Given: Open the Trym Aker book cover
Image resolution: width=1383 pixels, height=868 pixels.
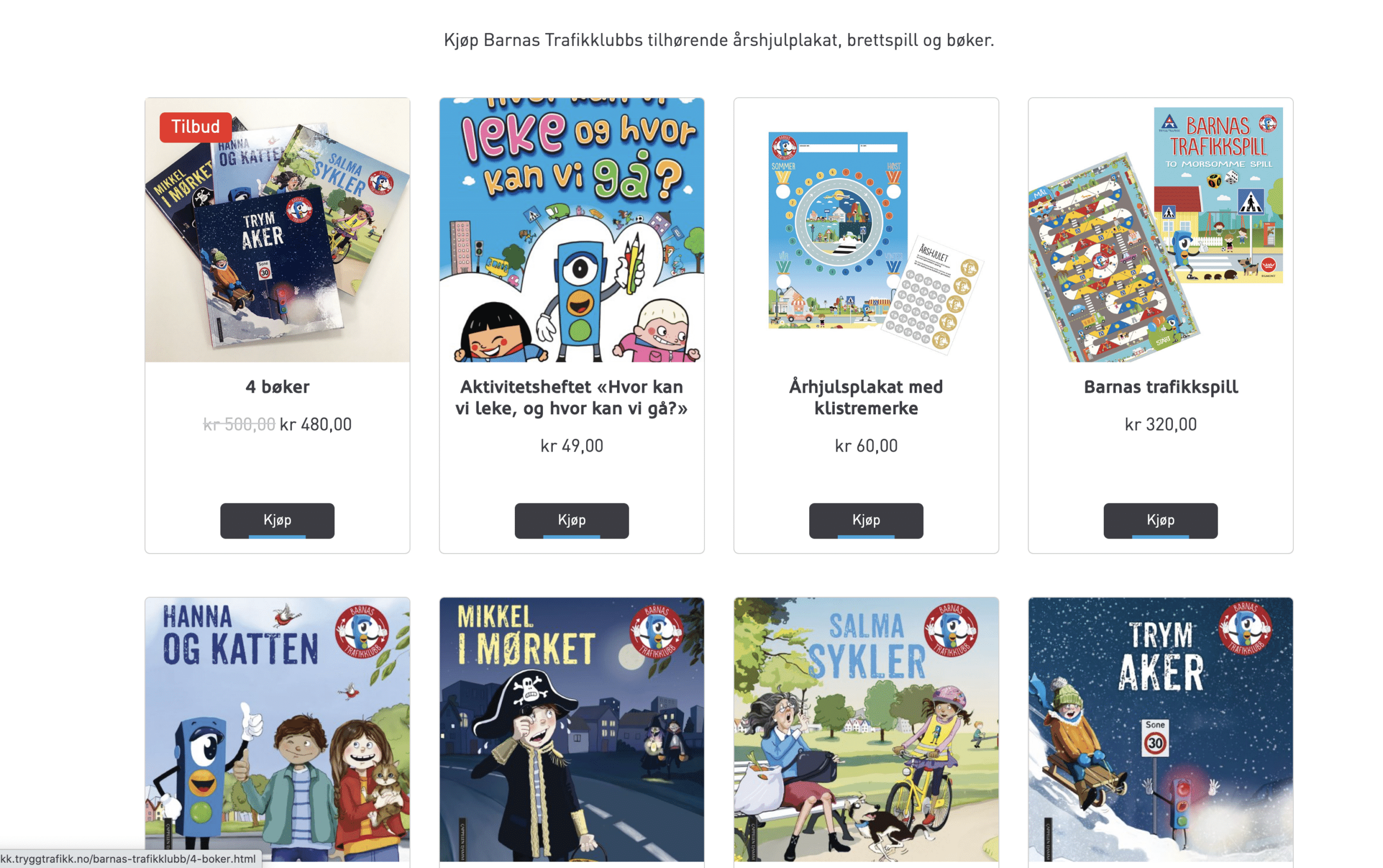Looking at the screenshot, I should (x=1160, y=729).
